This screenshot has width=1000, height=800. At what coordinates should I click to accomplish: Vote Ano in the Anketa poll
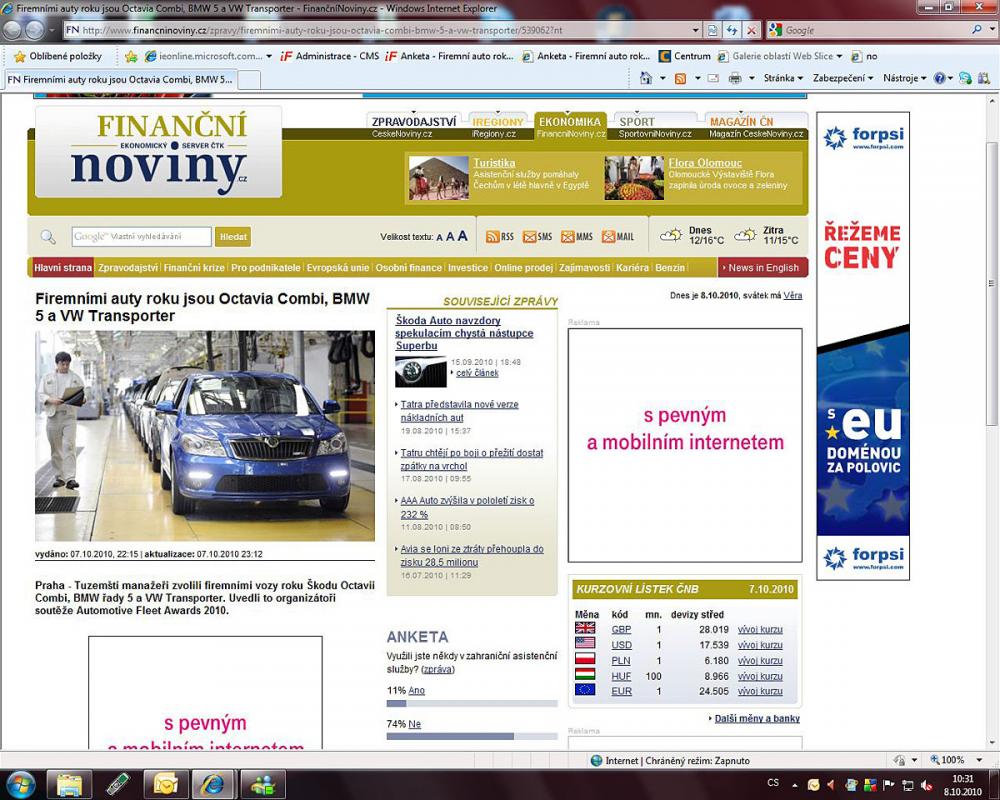tap(416, 690)
